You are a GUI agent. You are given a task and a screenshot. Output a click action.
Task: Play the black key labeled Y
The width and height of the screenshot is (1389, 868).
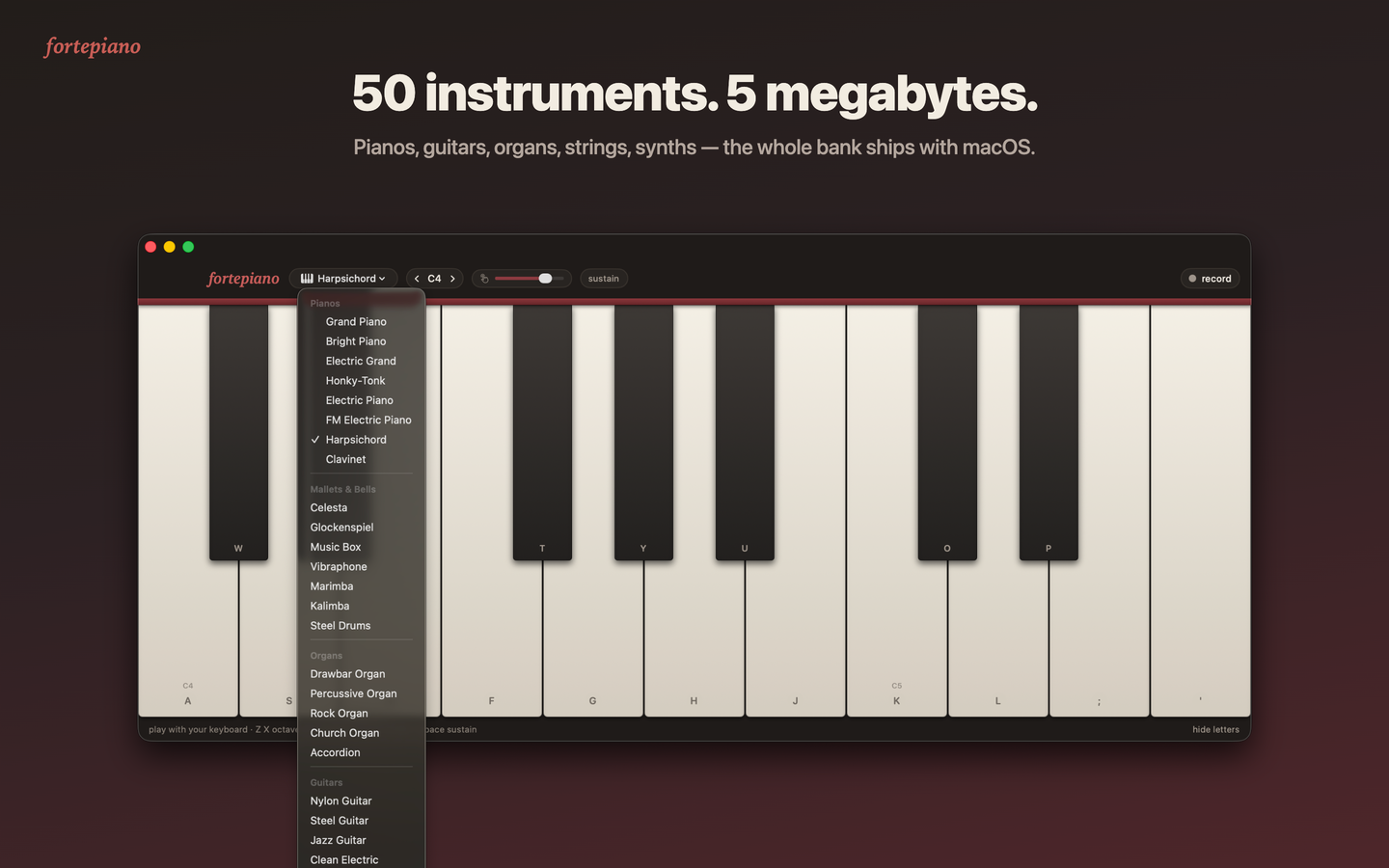coord(643,432)
